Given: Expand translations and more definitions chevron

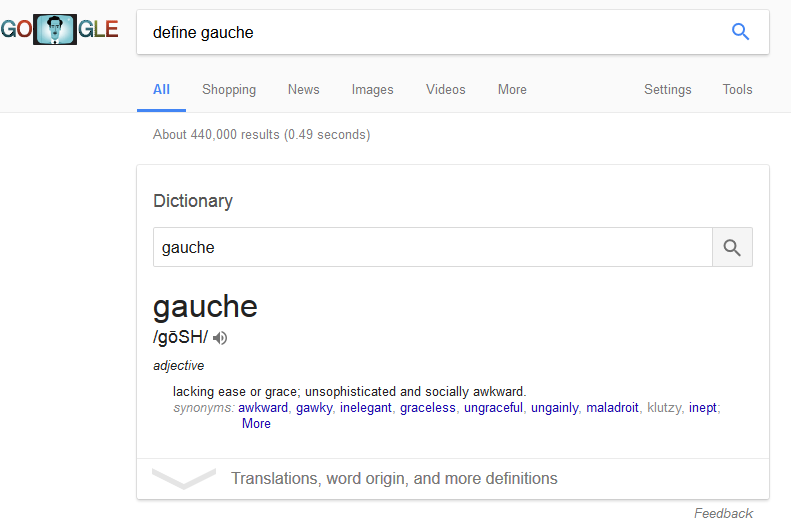Looking at the screenshot, I should [183, 478].
